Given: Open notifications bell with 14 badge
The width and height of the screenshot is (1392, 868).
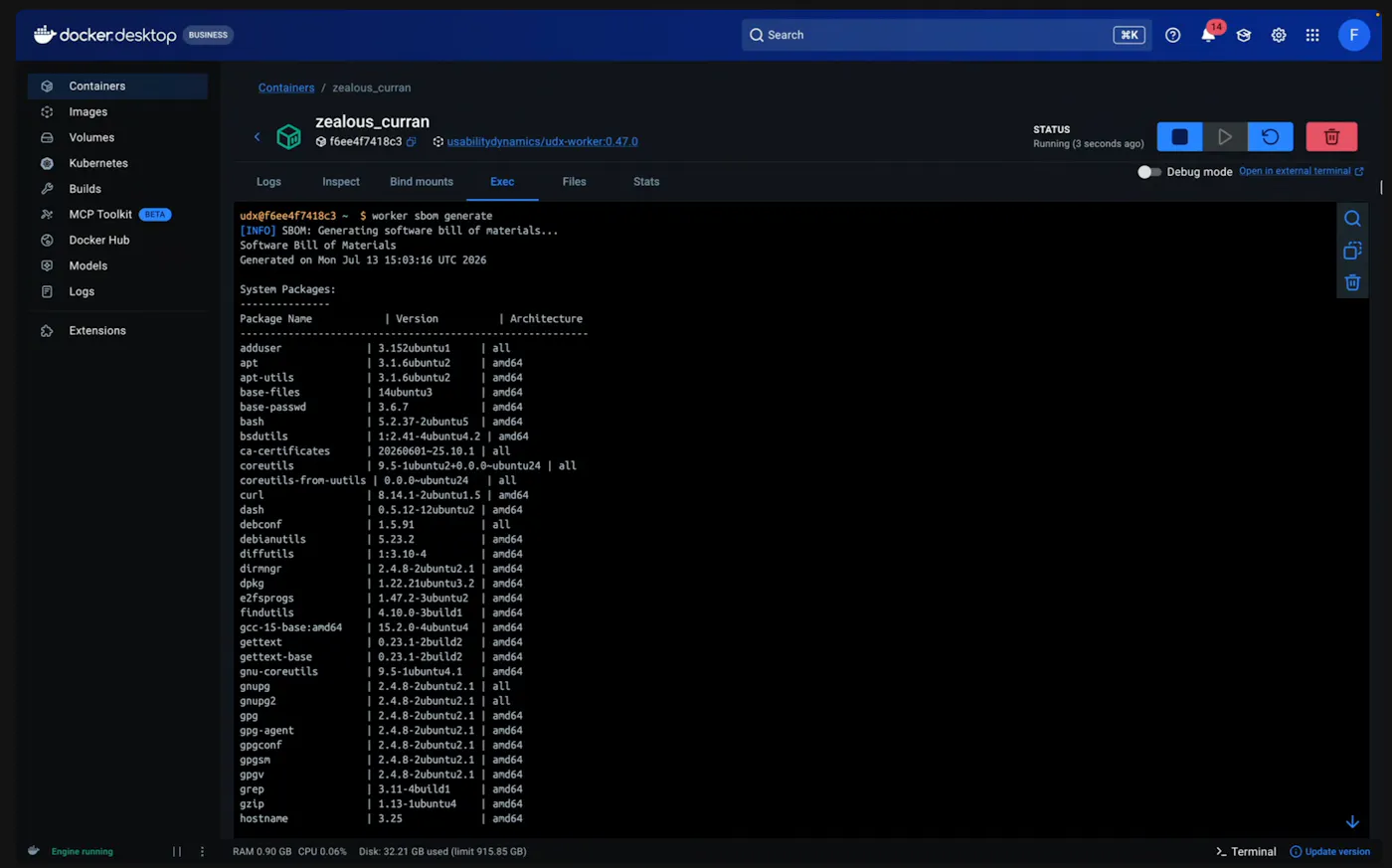Looking at the screenshot, I should (1208, 35).
